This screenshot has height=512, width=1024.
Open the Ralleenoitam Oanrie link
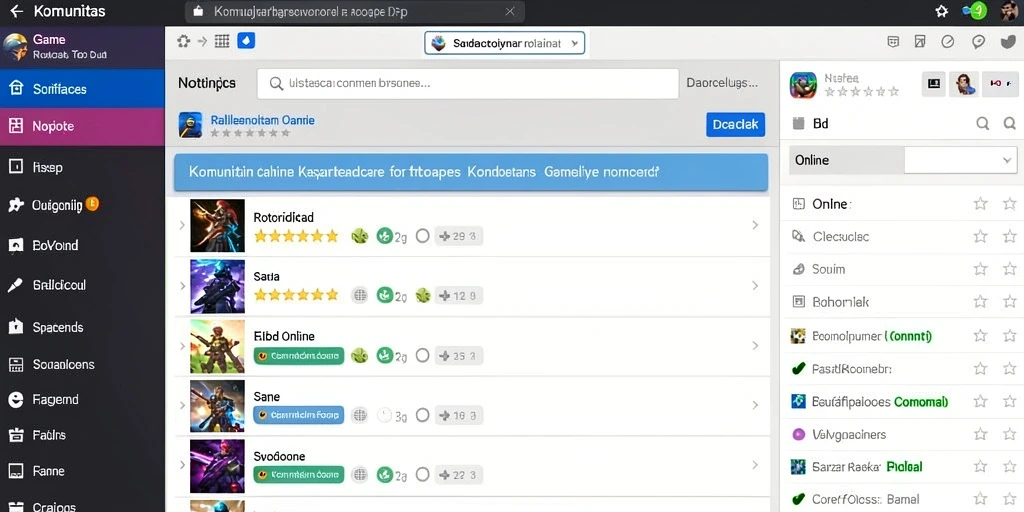click(263, 120)
